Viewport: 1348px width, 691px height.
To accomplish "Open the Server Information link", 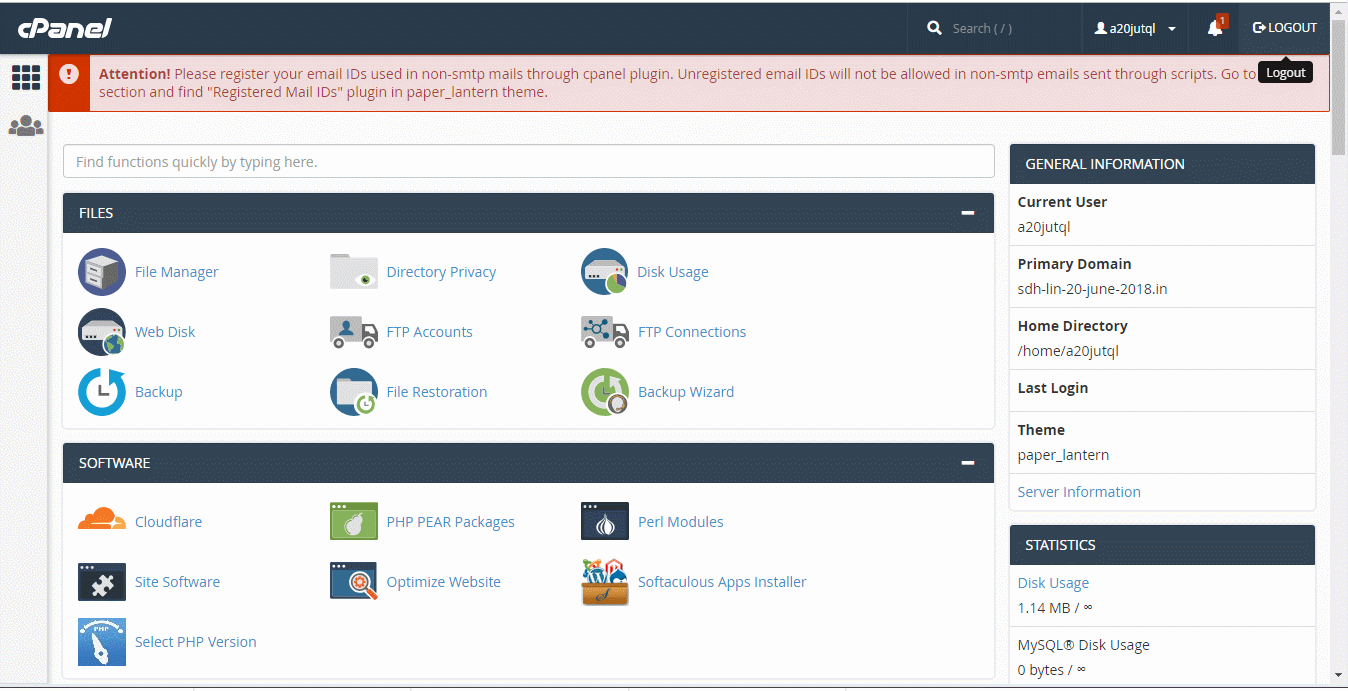I will pyautogui.click(x=1079, y=492).
